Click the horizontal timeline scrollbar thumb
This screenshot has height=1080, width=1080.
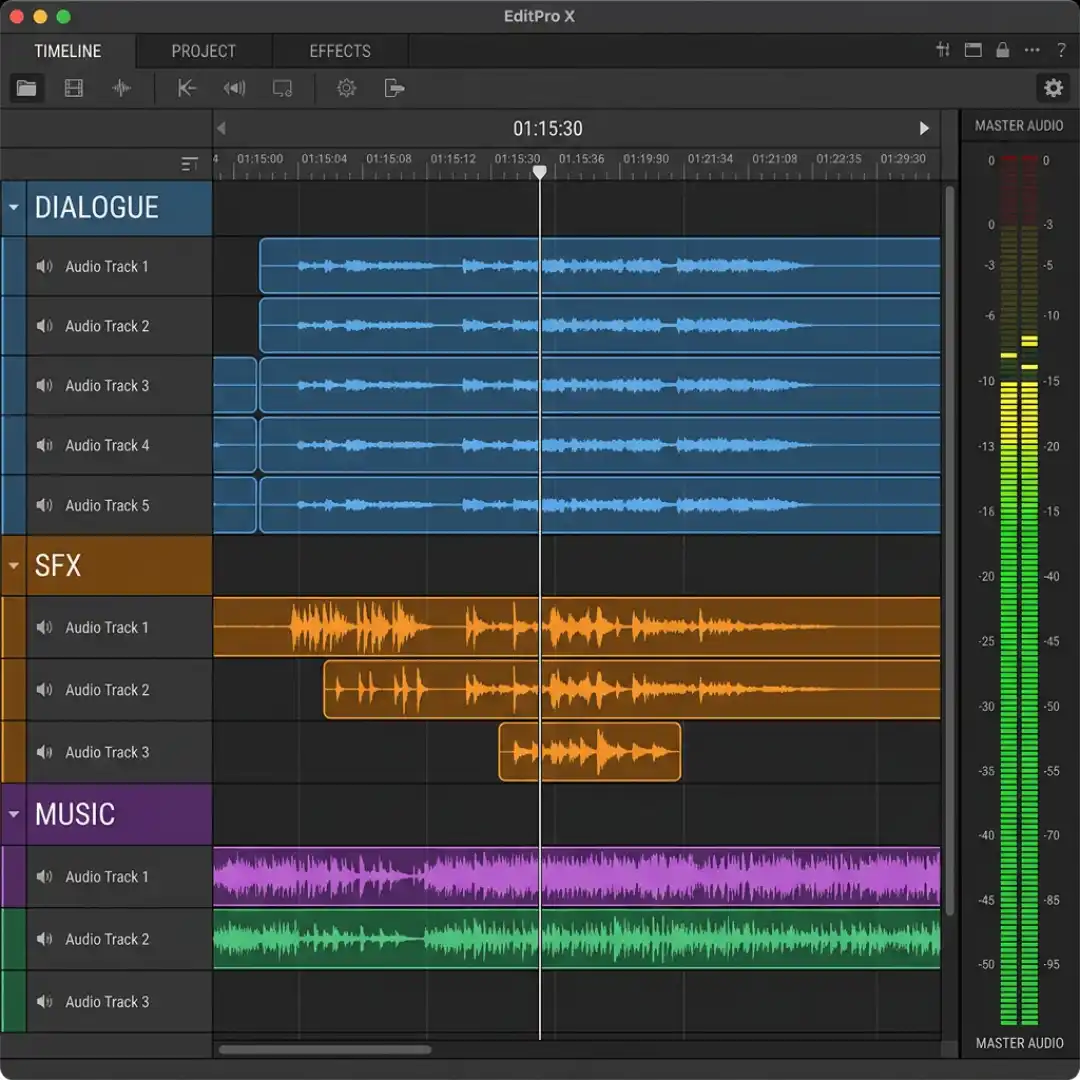coord(325,1050)
